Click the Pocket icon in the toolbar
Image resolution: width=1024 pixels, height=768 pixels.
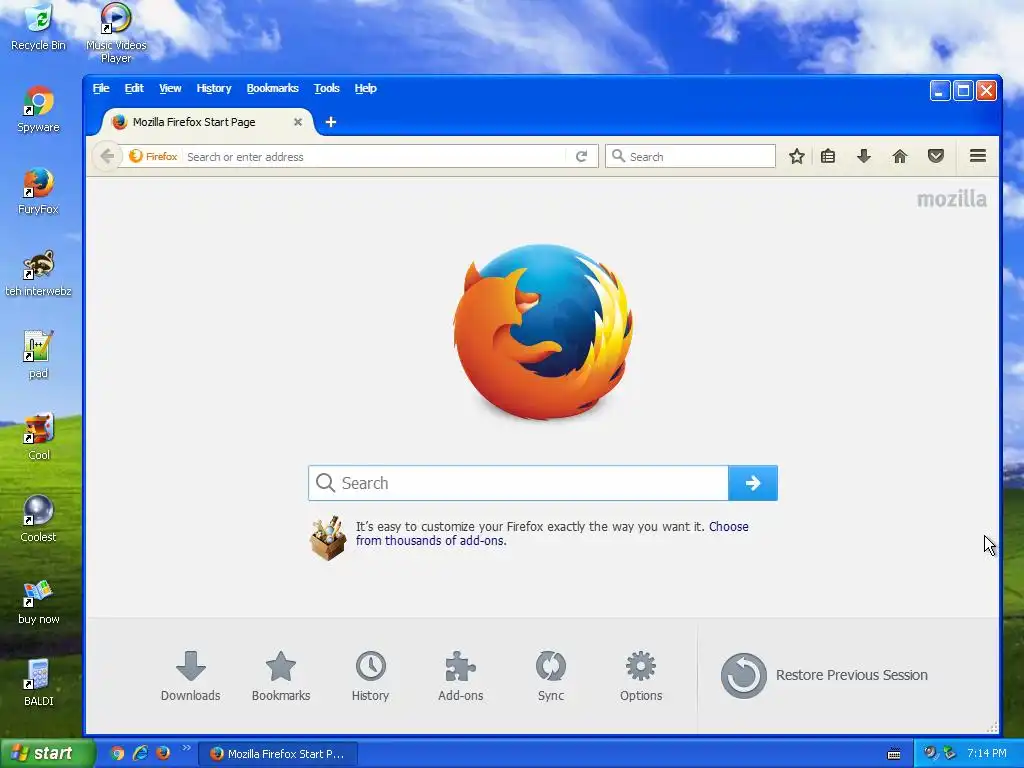935,156
